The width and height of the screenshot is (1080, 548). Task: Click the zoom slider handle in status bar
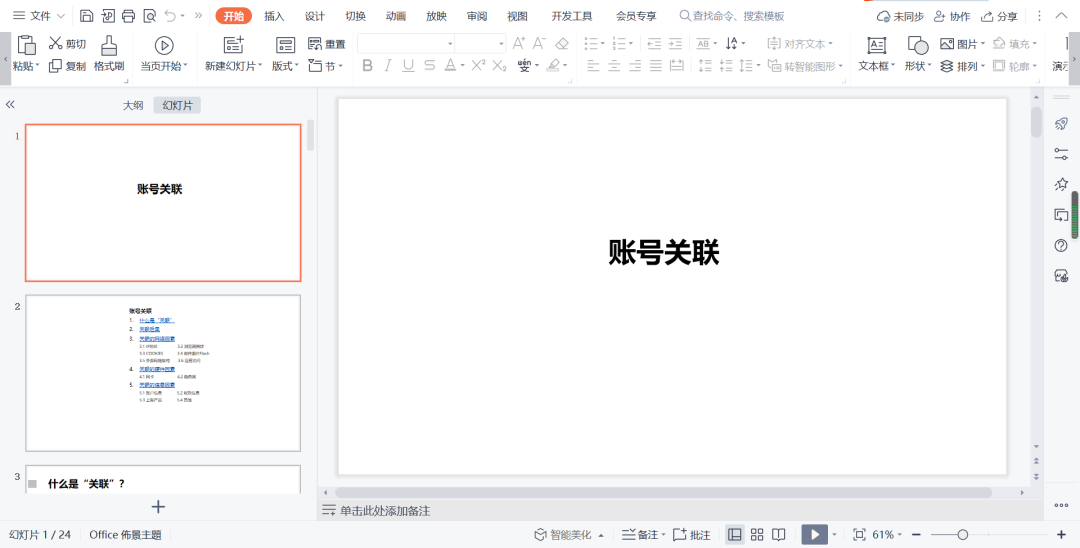[962, 535]
